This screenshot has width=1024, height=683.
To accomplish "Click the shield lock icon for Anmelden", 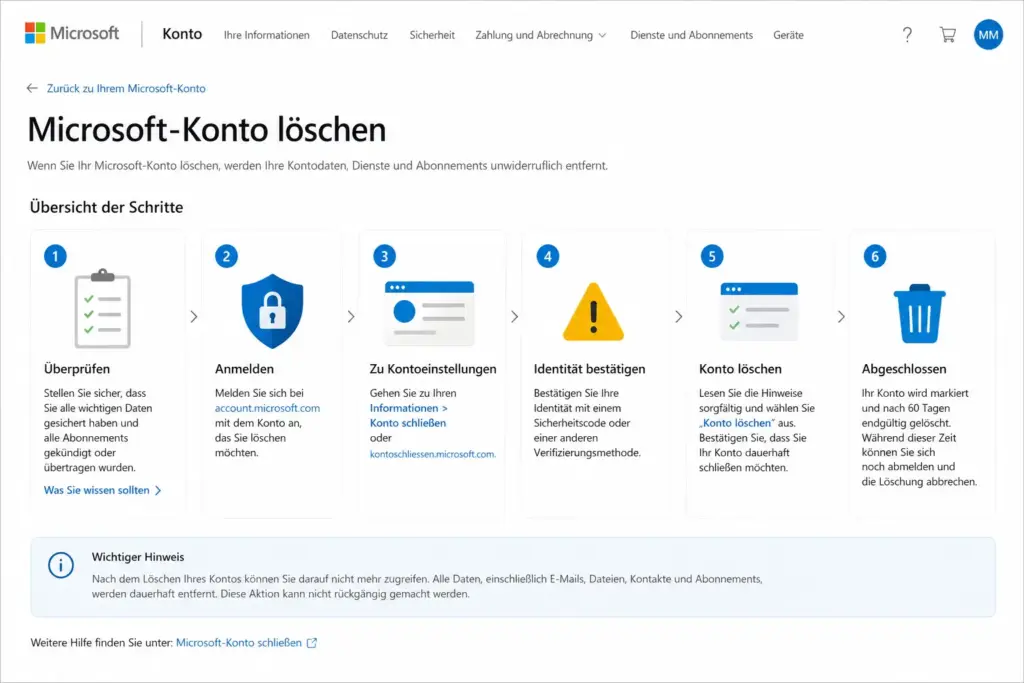I will (x=272, y=311).
